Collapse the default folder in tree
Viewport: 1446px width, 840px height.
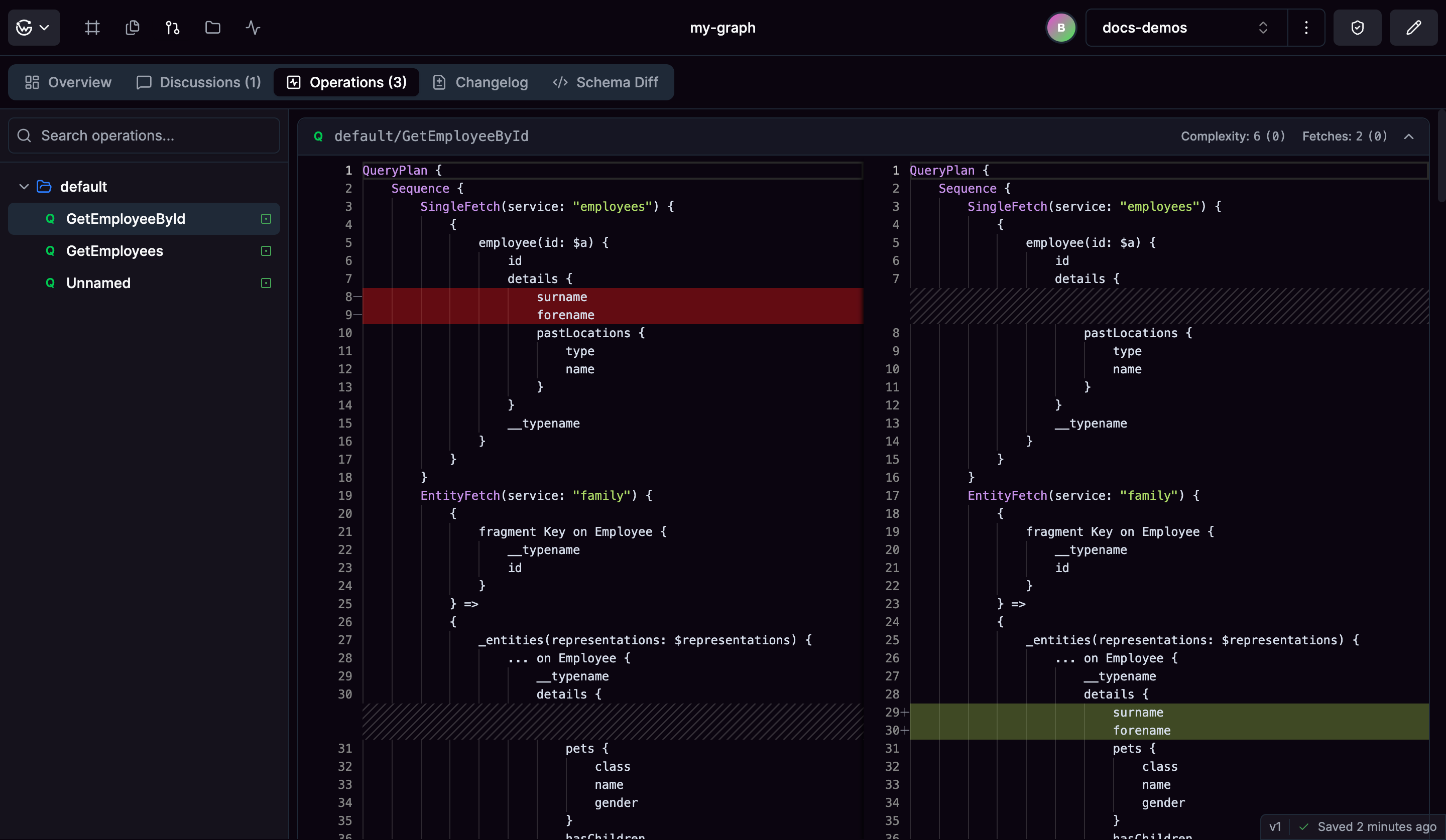tap(24, 186)
